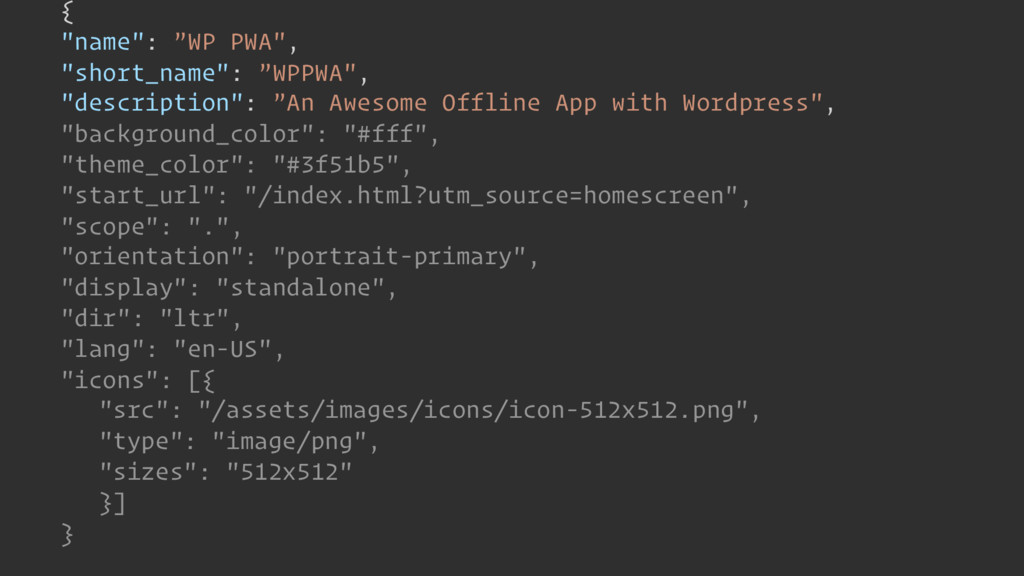Click the "scope" key
Viewport: 1024px width, 576px height.
(x=109, y=227)
